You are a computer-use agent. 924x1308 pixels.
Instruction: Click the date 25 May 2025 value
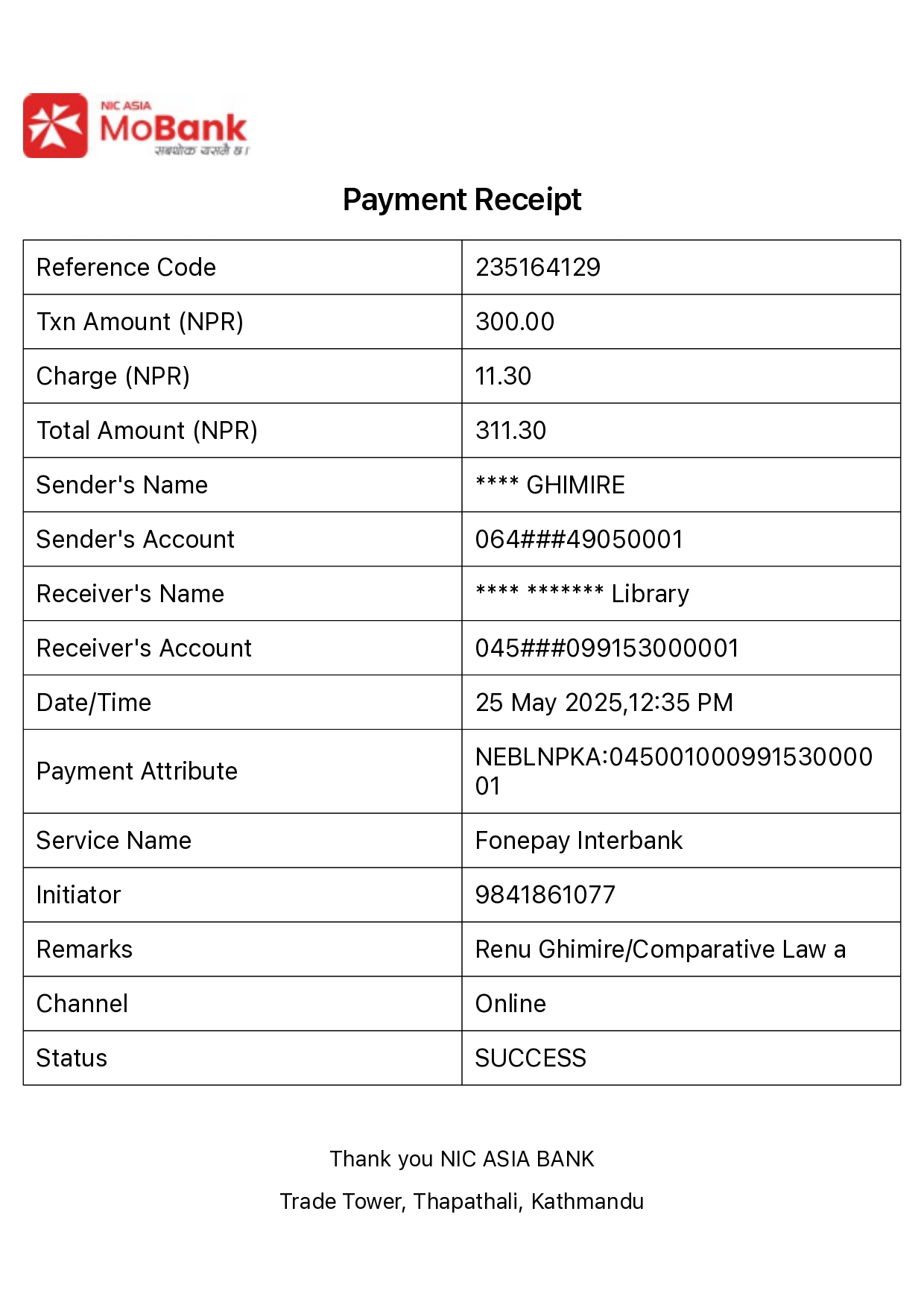604,703
